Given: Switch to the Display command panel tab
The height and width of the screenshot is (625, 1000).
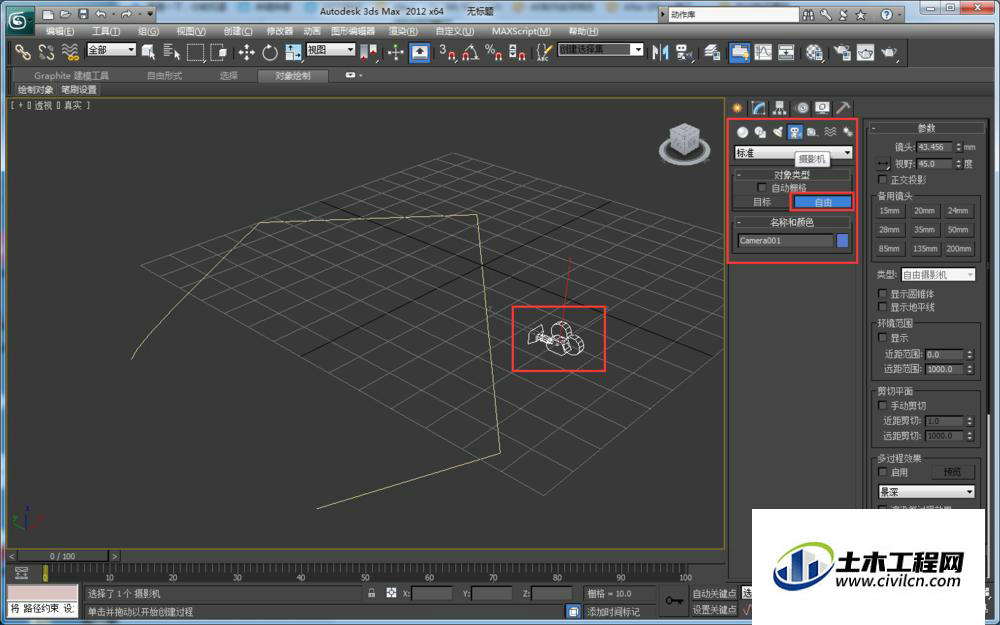Looking at the screenshot, I should (x=822, y=108).
